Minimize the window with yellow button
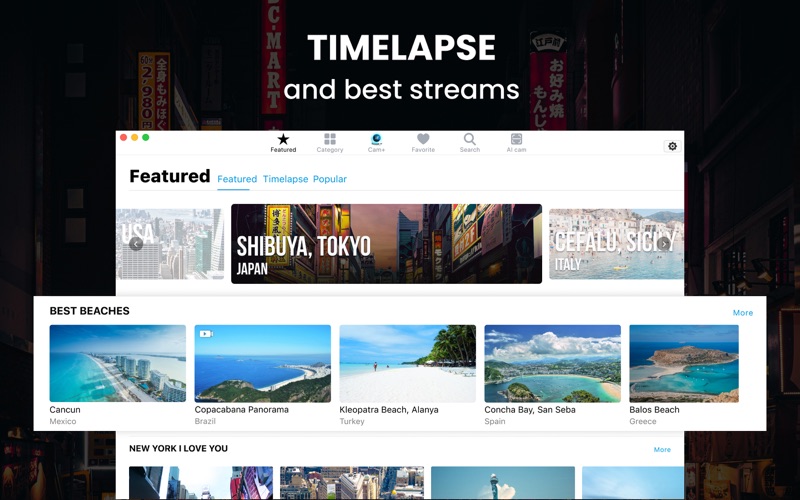800x500 pixels. tap(134, 137)
